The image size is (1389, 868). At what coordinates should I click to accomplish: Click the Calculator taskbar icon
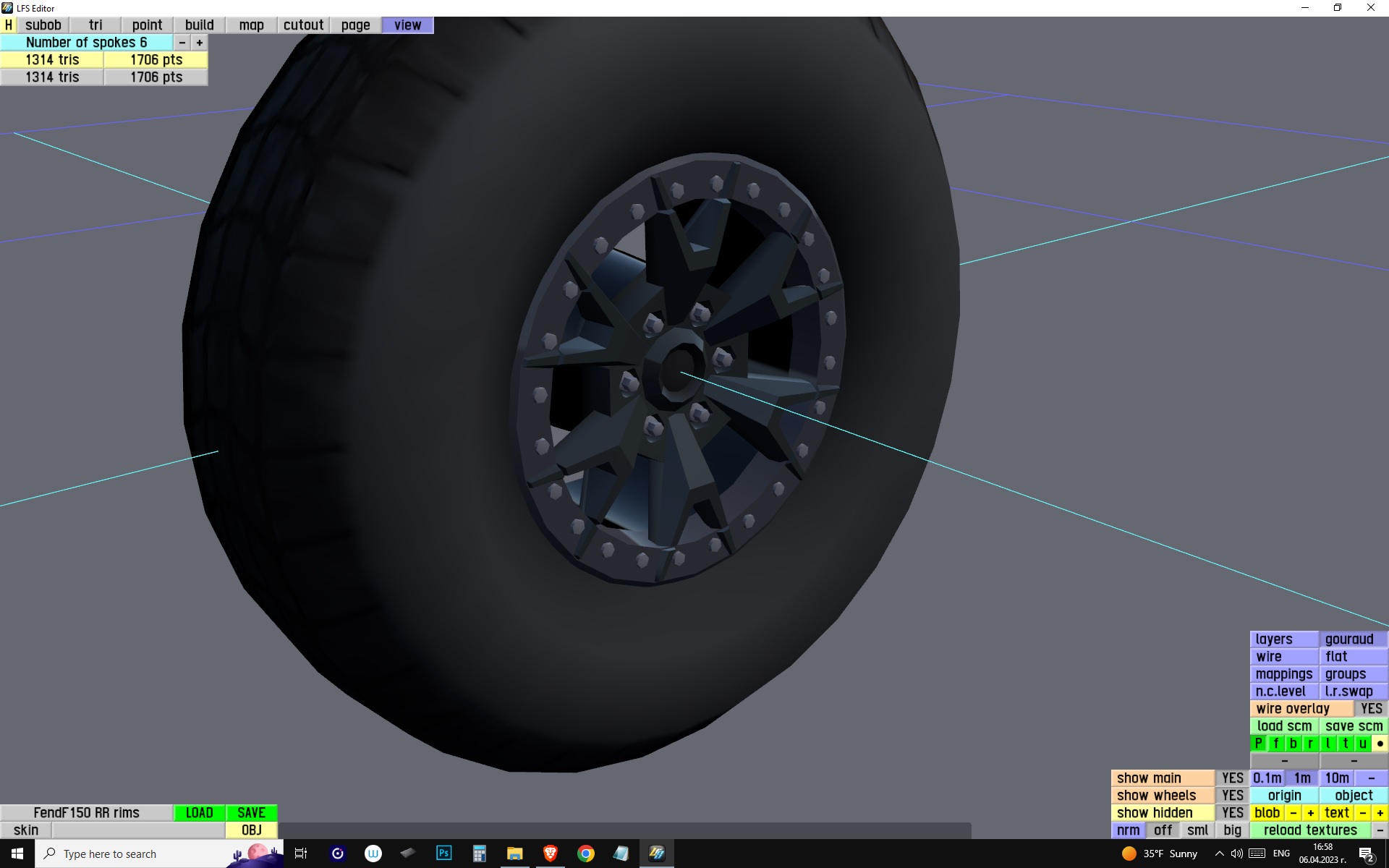coord(479,854)
